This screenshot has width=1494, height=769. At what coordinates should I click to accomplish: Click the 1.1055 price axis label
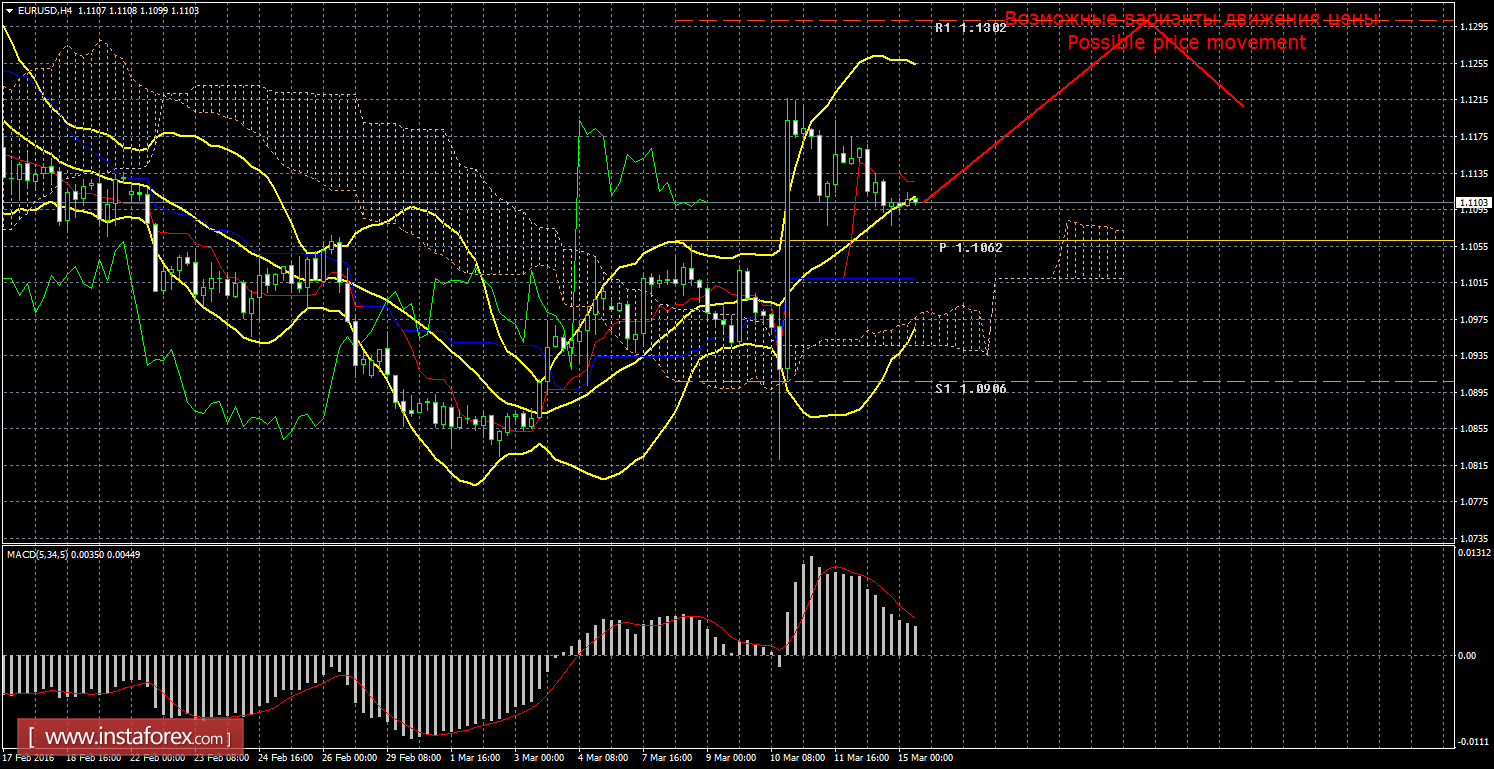1473,247
